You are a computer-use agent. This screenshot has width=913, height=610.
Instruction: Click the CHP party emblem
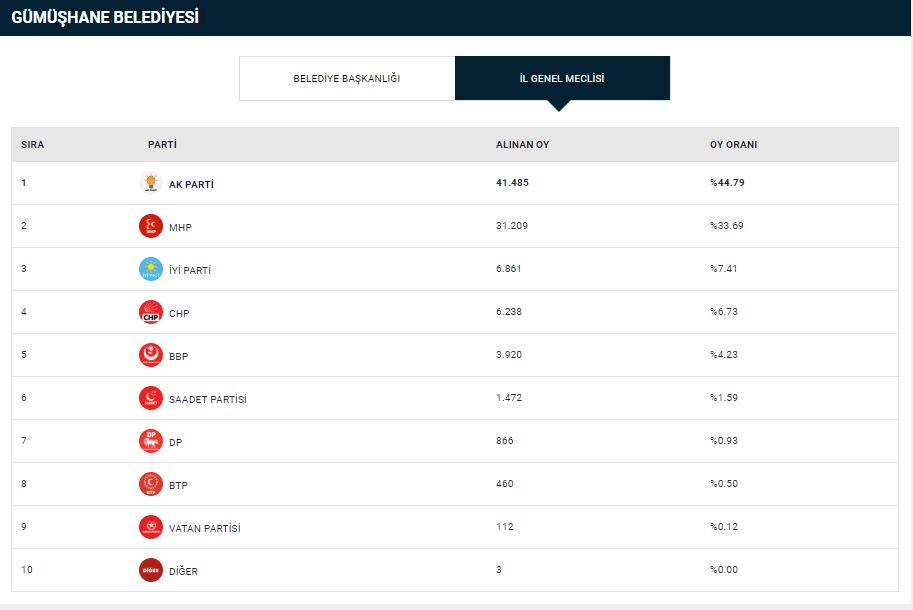click(x=151, y=312)
